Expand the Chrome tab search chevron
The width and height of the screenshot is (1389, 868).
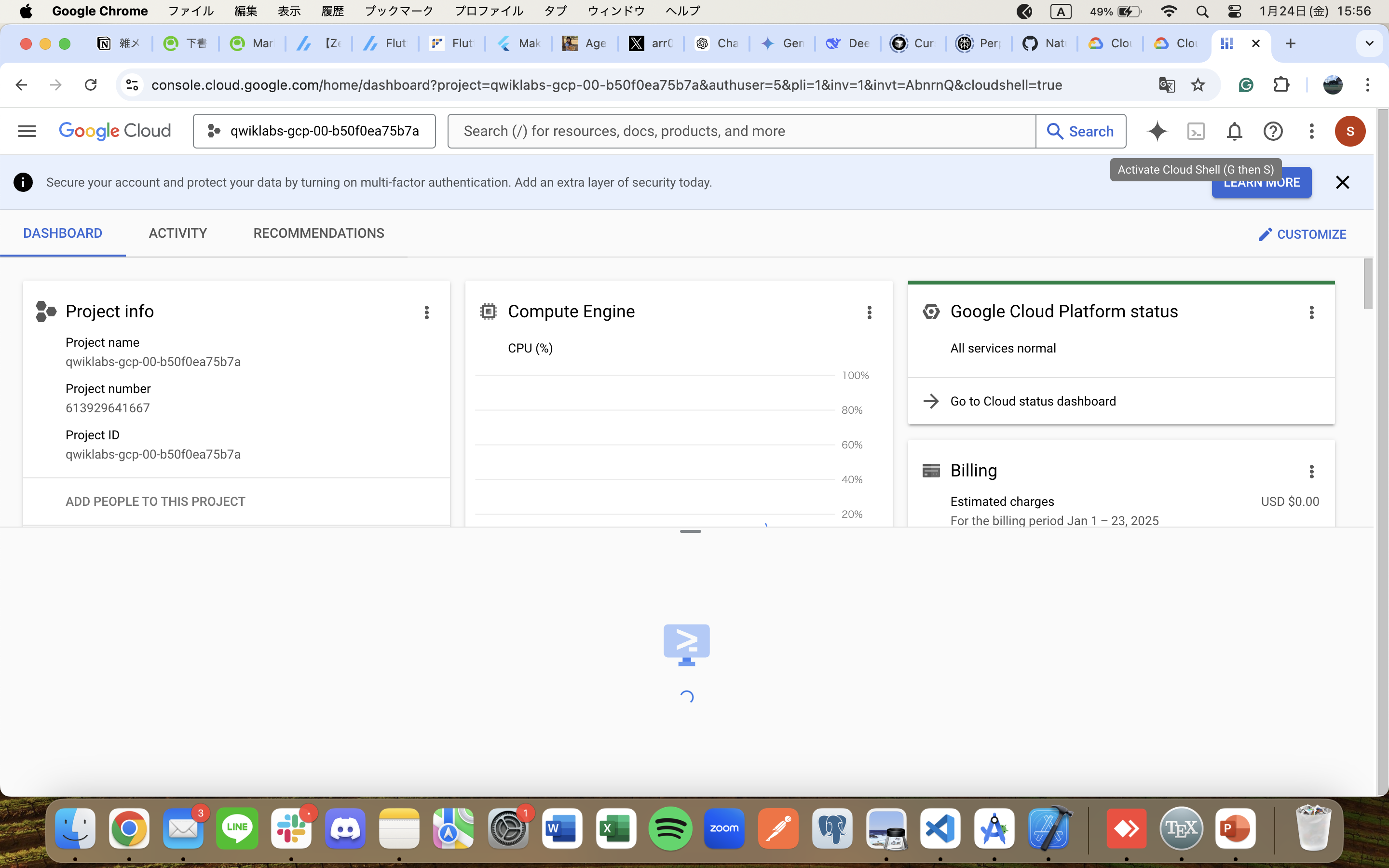click(1370, 43)
